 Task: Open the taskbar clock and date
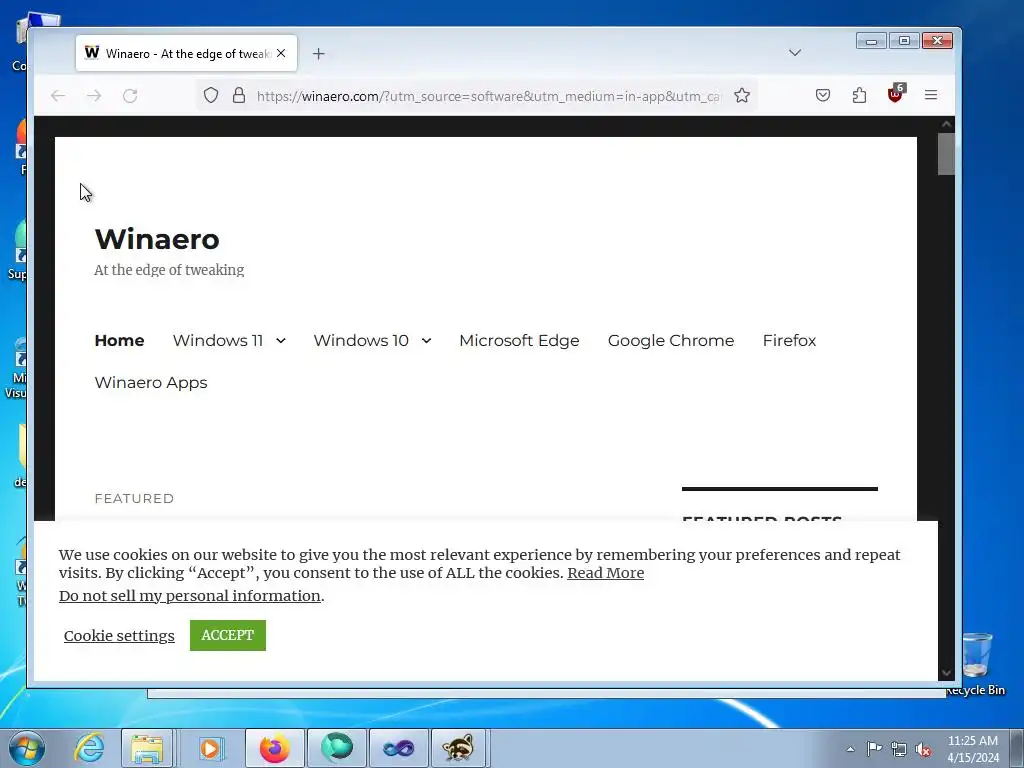(972, 749)
